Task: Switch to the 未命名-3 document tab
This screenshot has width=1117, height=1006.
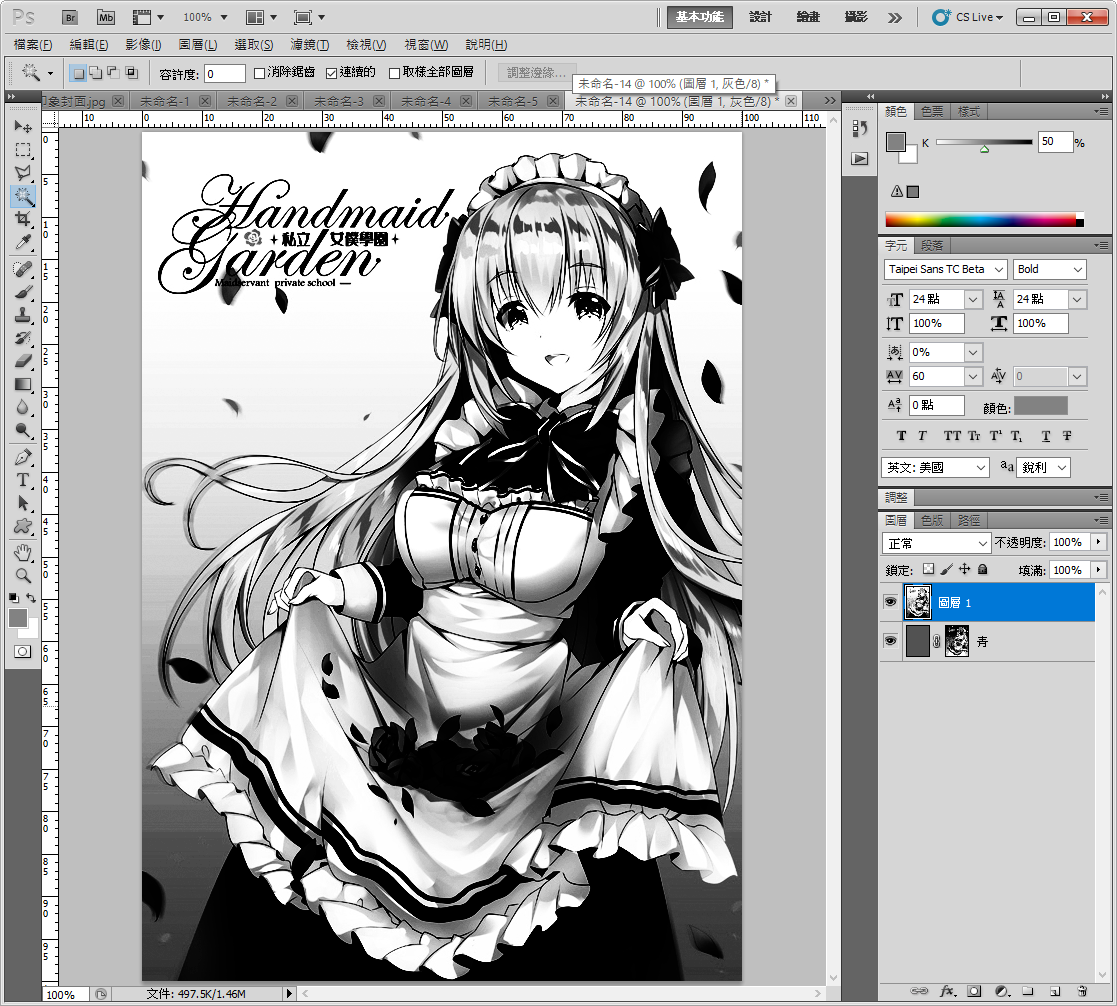Action: (x=340, y=101)
